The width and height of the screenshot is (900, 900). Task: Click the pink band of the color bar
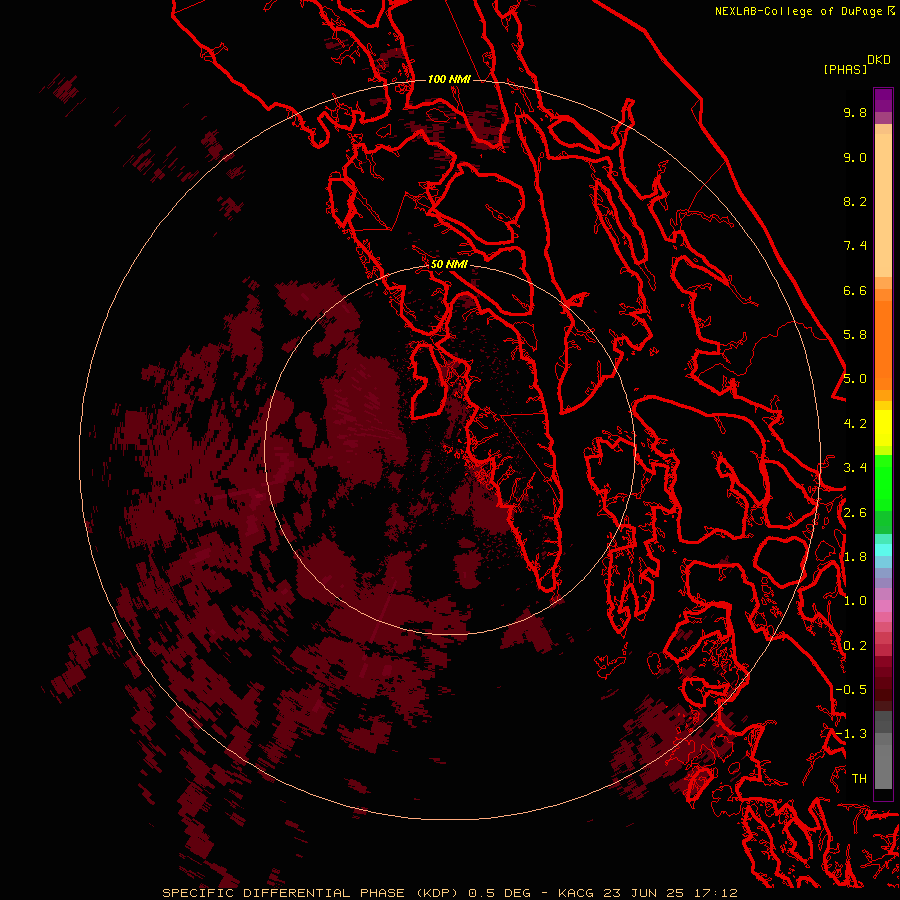[883, 606]
